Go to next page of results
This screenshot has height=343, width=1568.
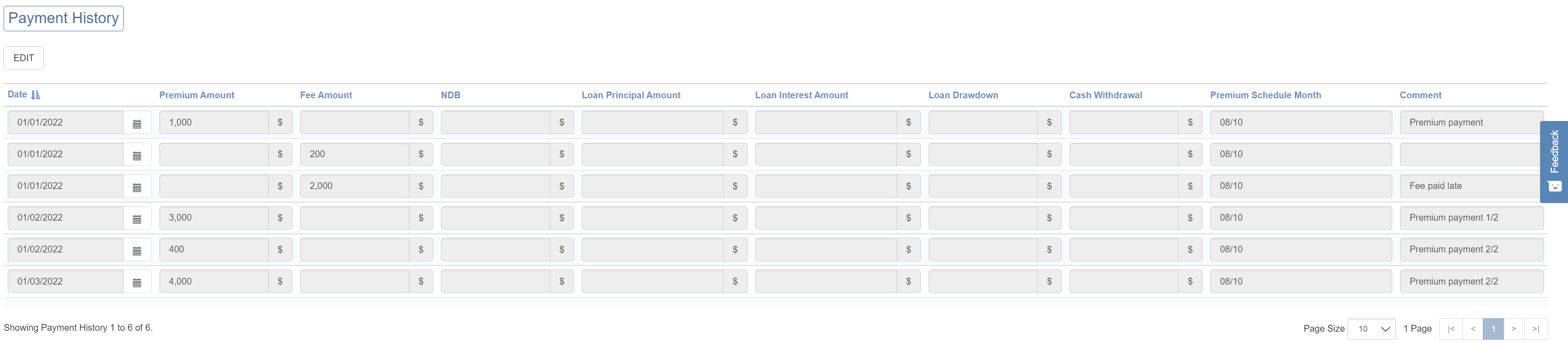click(1514, 329)
